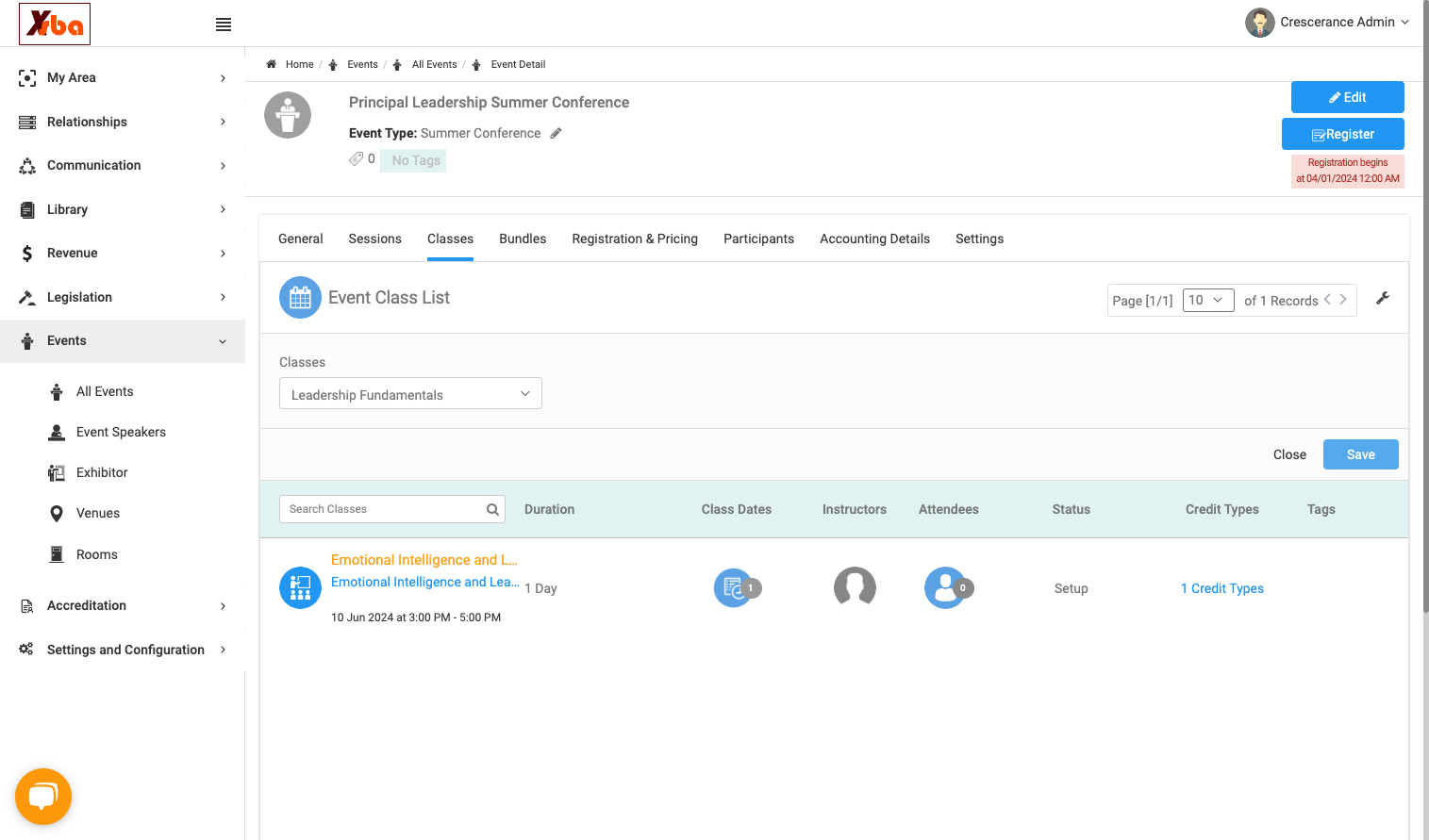Collapse the Events menu
Screen dimensions: 1429x840
pos(123,340)
